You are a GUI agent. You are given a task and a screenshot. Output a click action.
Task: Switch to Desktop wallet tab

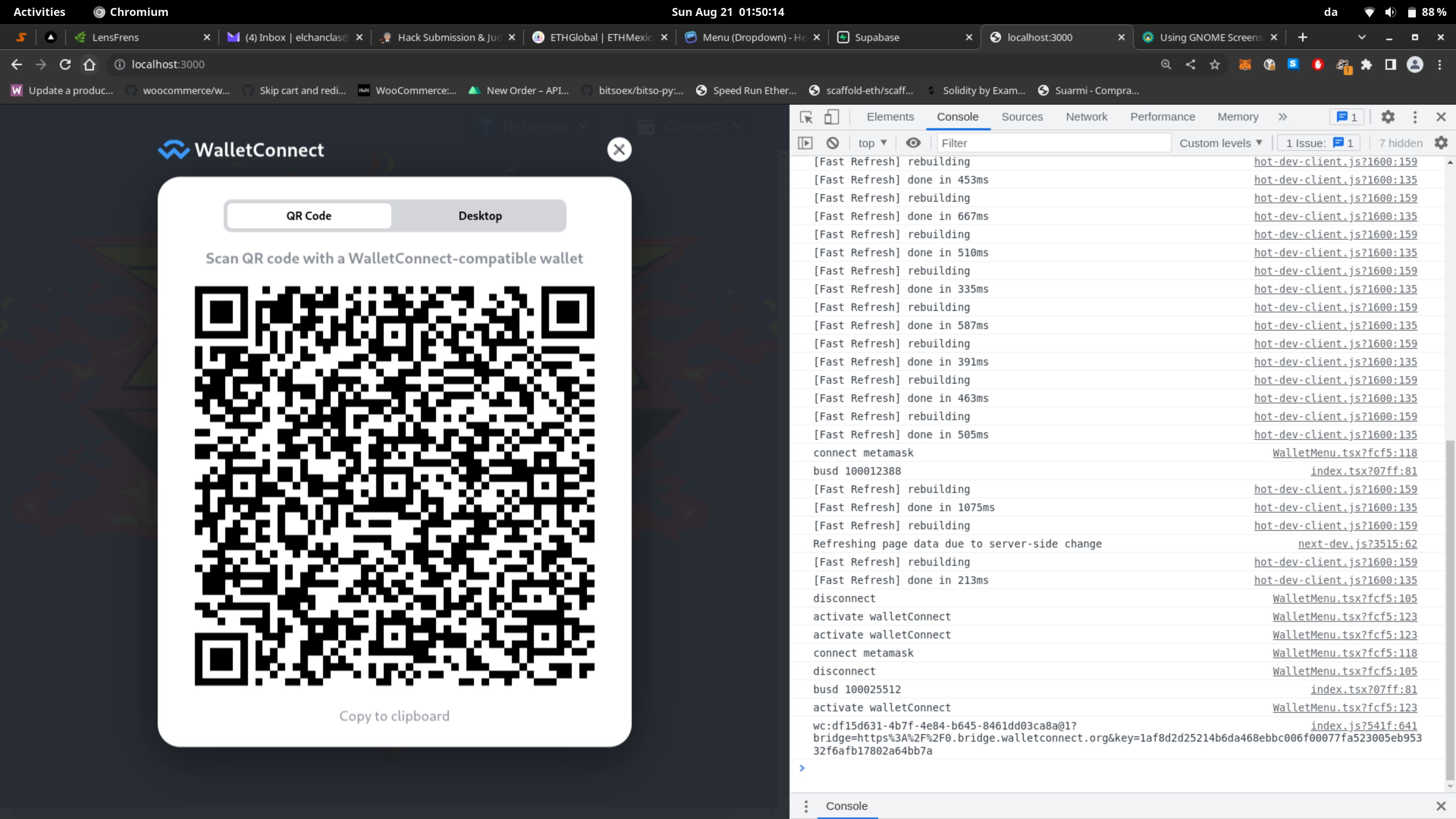coord(480,215)
